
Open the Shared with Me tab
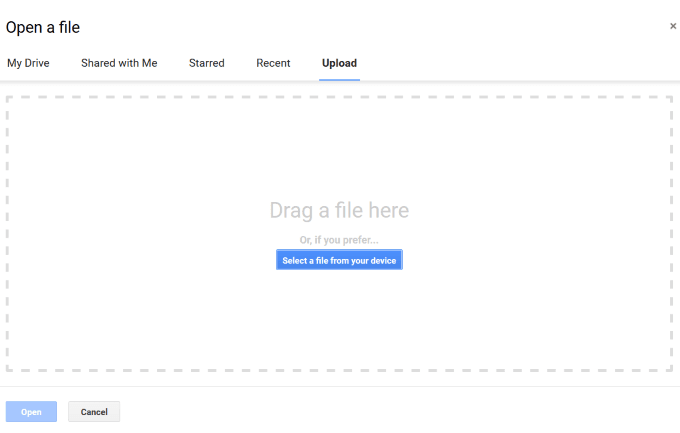[119, 63]
